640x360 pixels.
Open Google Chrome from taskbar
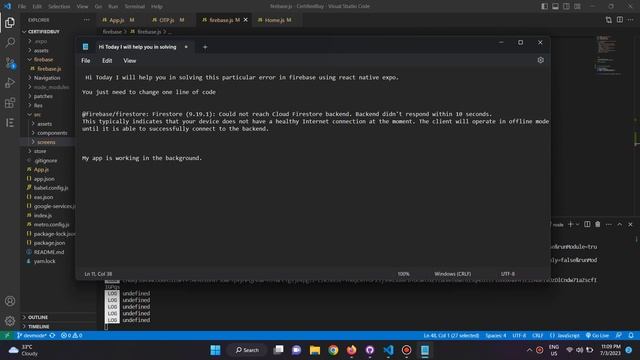333,350
